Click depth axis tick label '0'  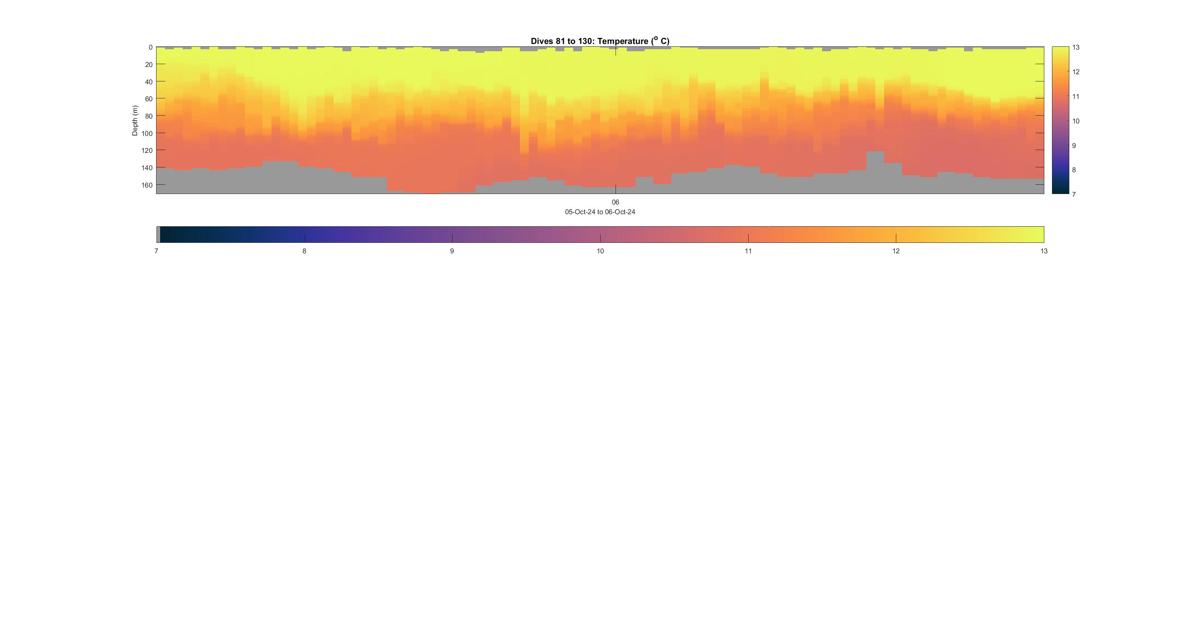[150, 47]
